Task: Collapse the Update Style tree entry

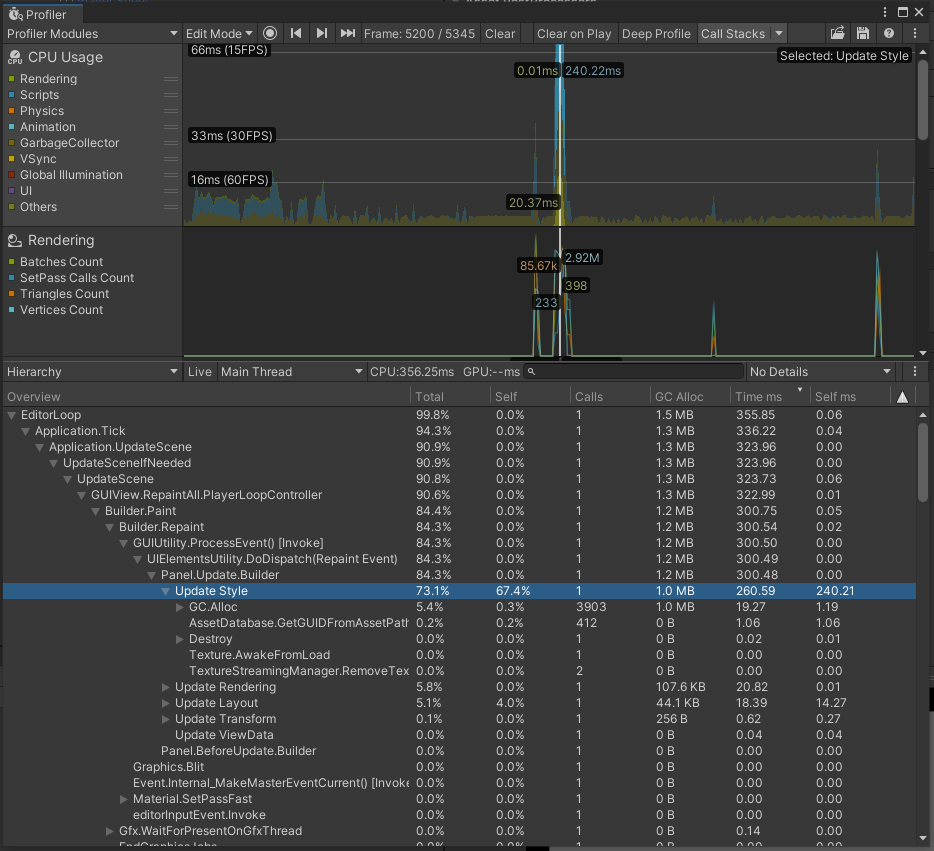Action: pos(165,591)
